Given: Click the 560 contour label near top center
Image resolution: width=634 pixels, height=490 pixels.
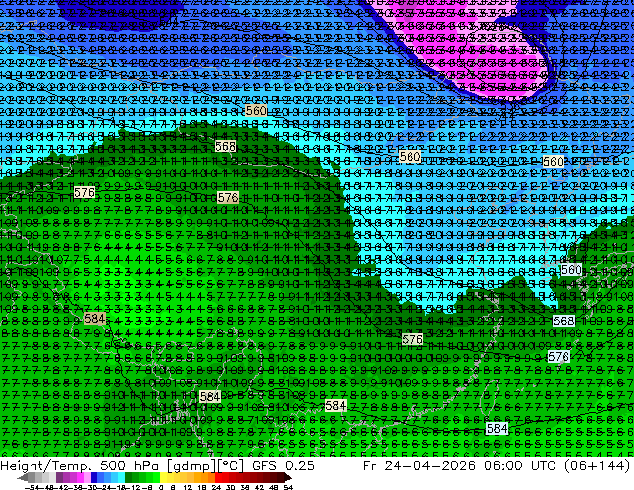Looking at the screenshot, I should (x=256, y=110).
